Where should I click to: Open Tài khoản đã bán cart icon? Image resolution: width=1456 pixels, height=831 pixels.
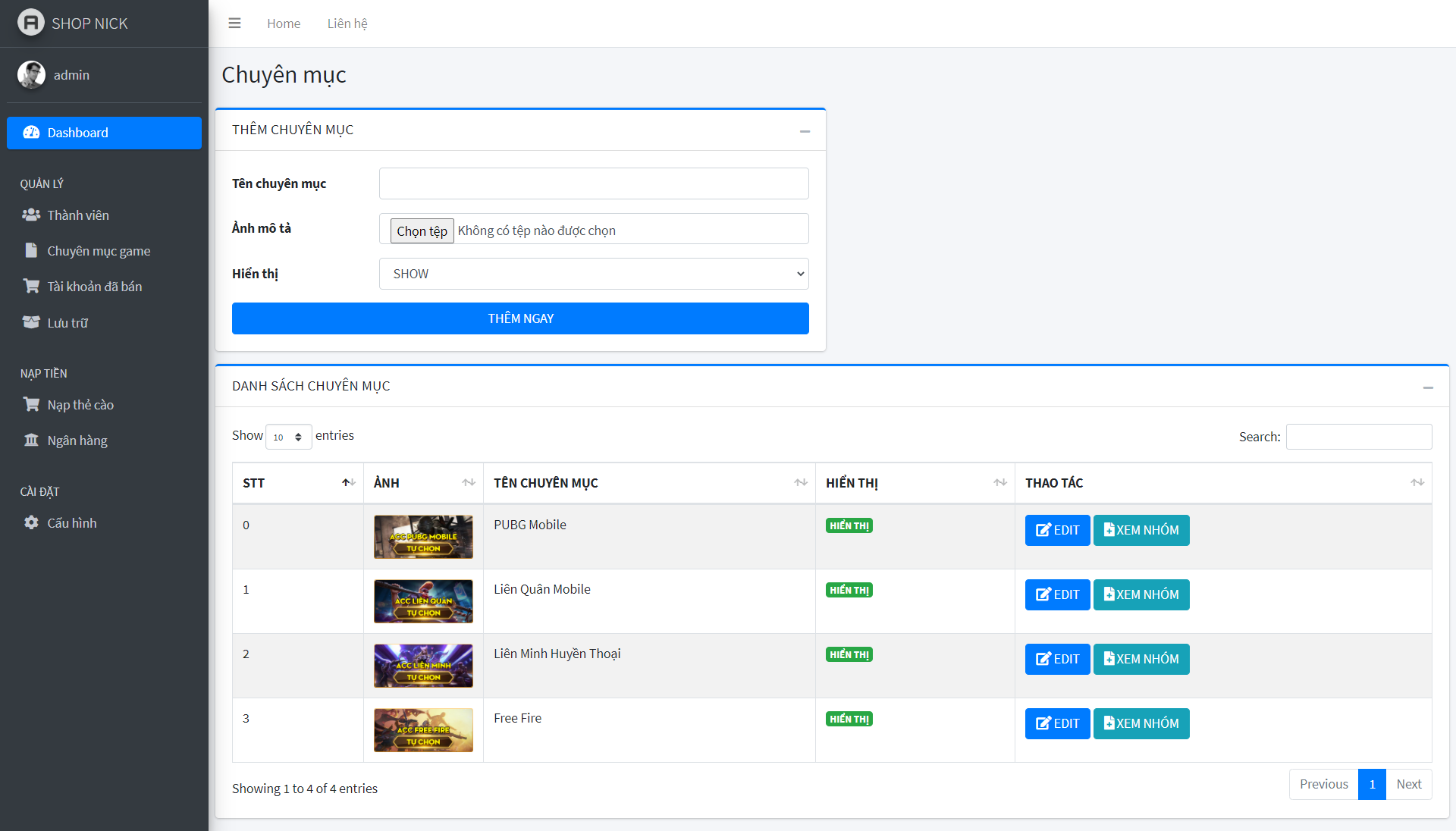(31, 287)
